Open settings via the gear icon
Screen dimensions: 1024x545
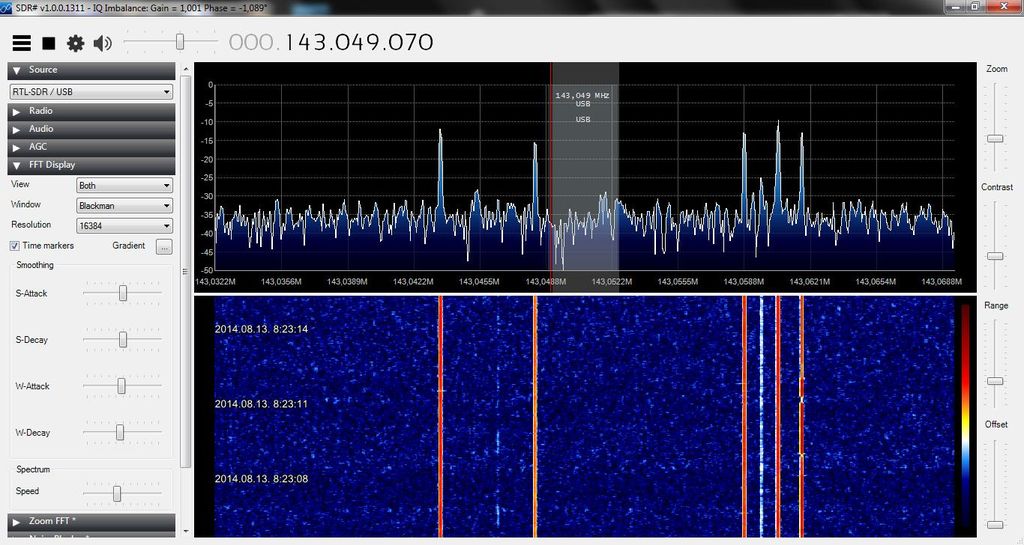coord(75,43)
